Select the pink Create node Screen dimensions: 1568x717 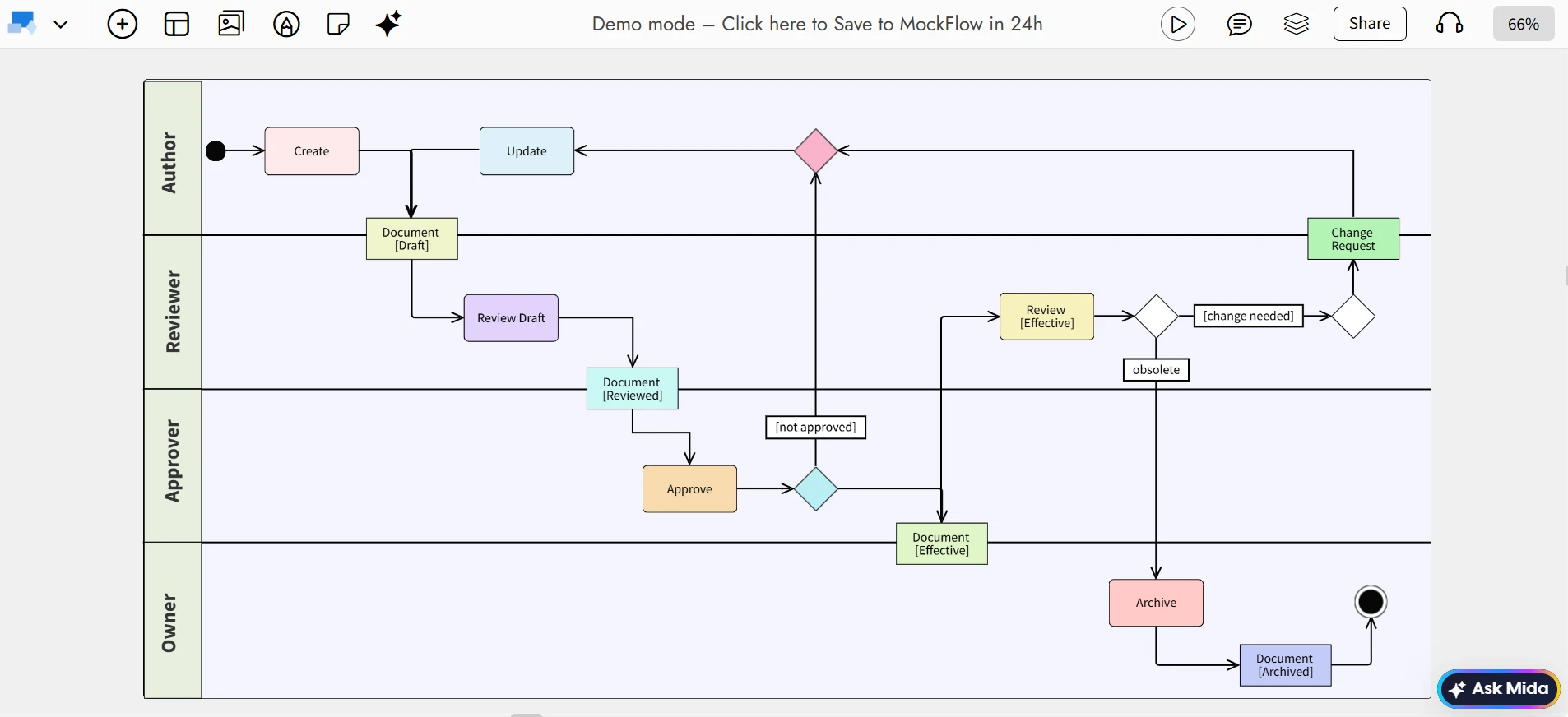(312, 151)
